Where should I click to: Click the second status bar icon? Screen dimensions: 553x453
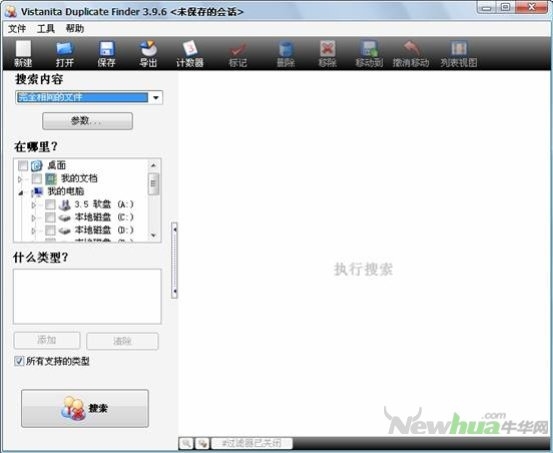(x=202, y=443)
